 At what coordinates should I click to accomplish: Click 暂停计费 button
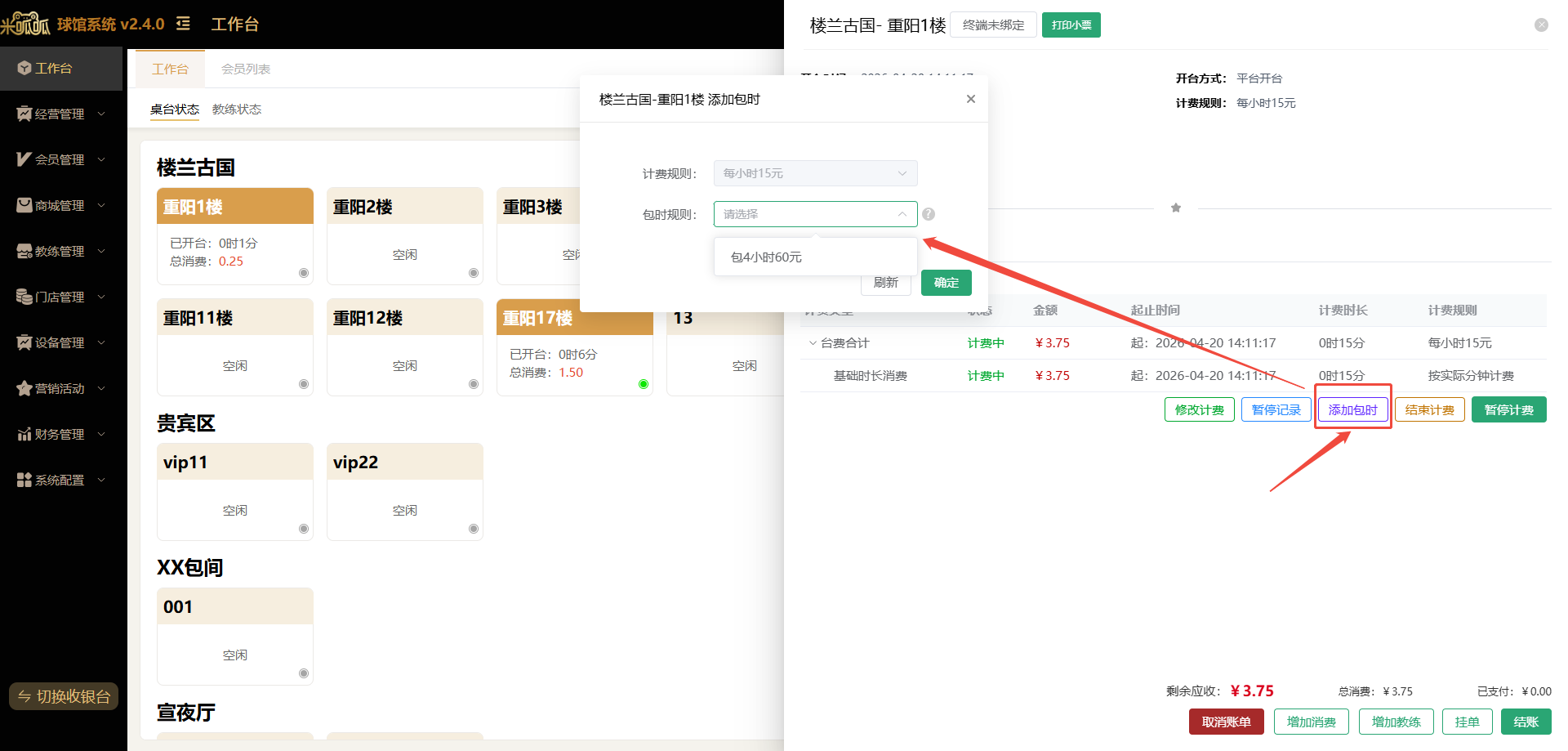click(x=1509, y=409)
